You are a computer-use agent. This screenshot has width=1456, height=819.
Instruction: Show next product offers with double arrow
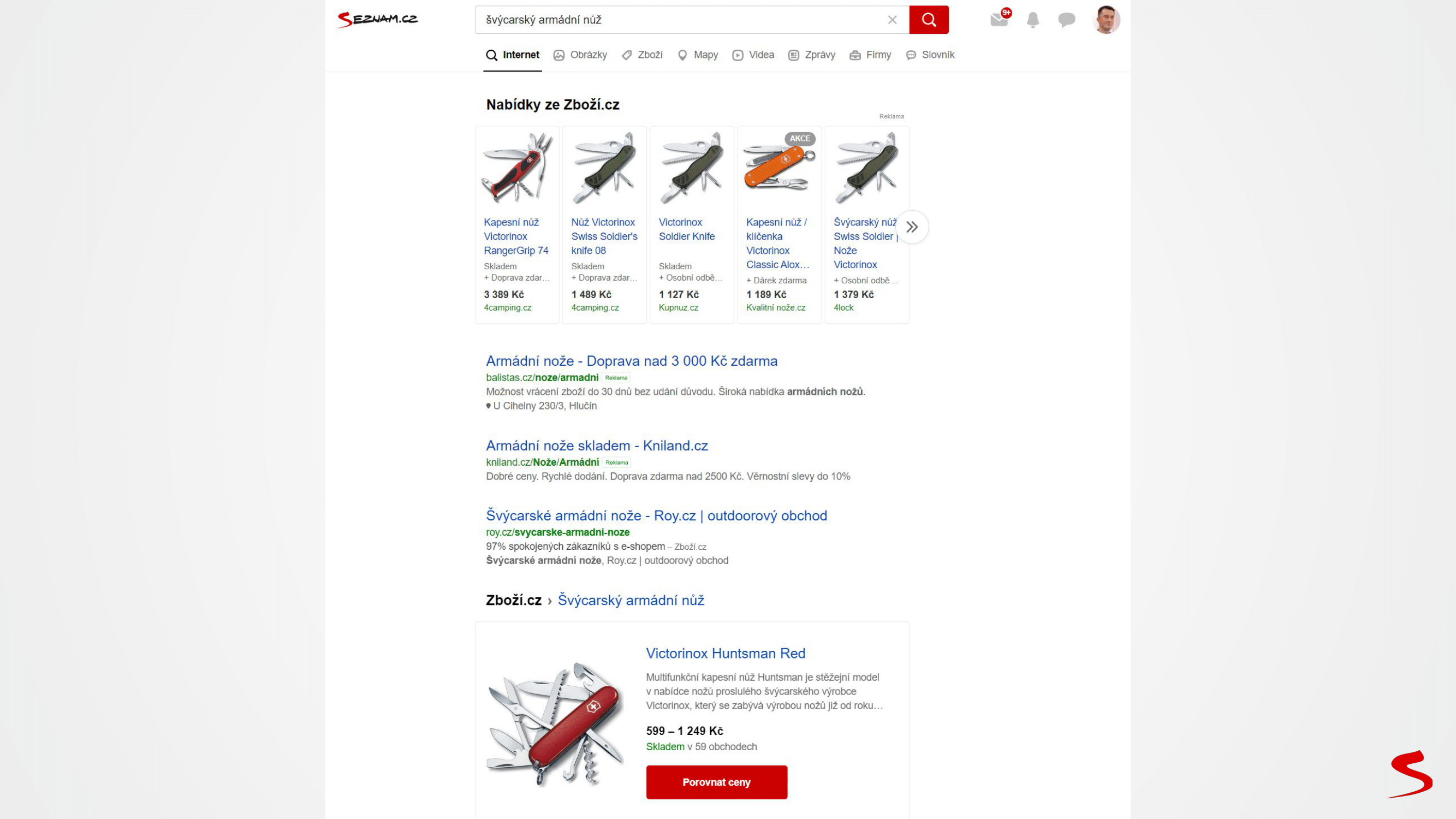tap(912, 227)
